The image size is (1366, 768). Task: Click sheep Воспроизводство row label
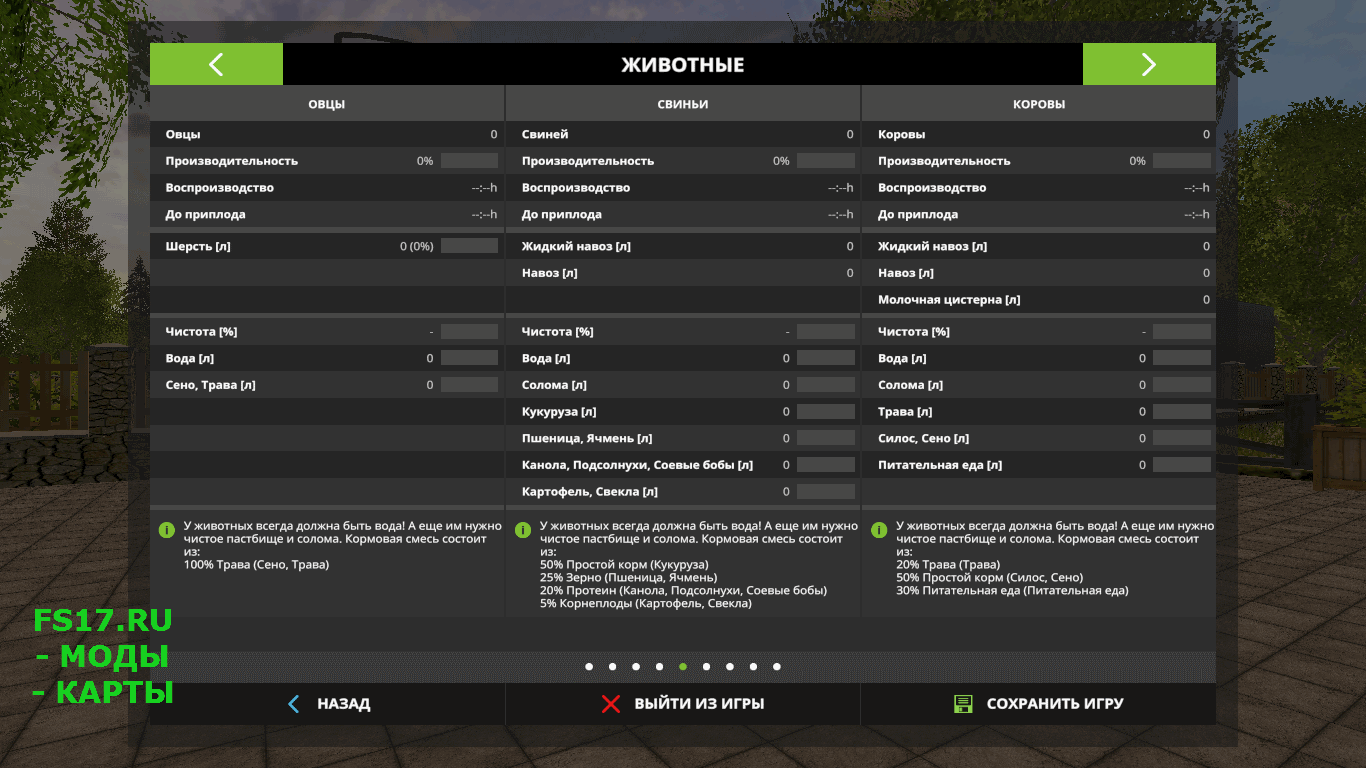coord(219,188)
